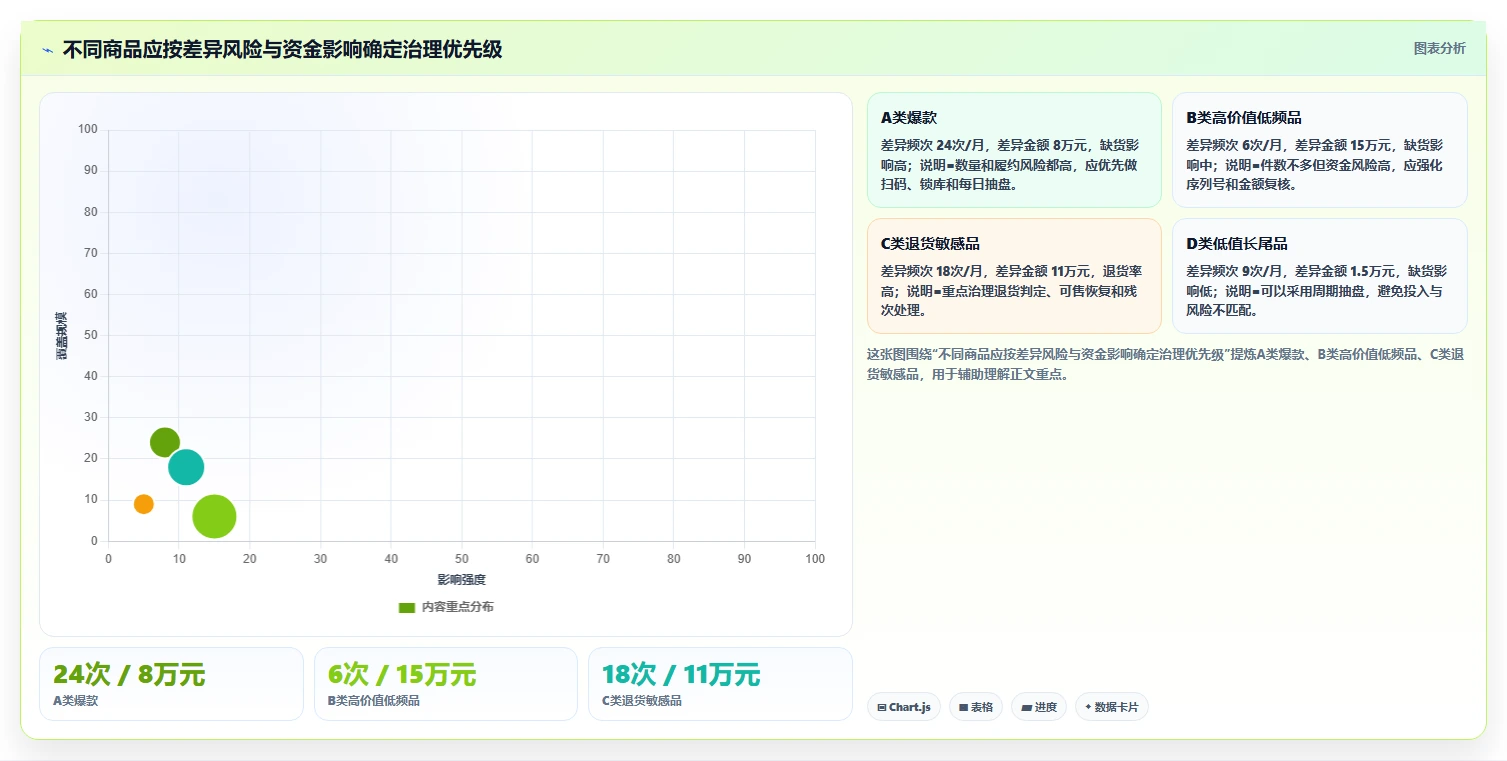Select the dark green bubble in the chart
This screenshot has height=761, width=1507.
tap(165, 442)
